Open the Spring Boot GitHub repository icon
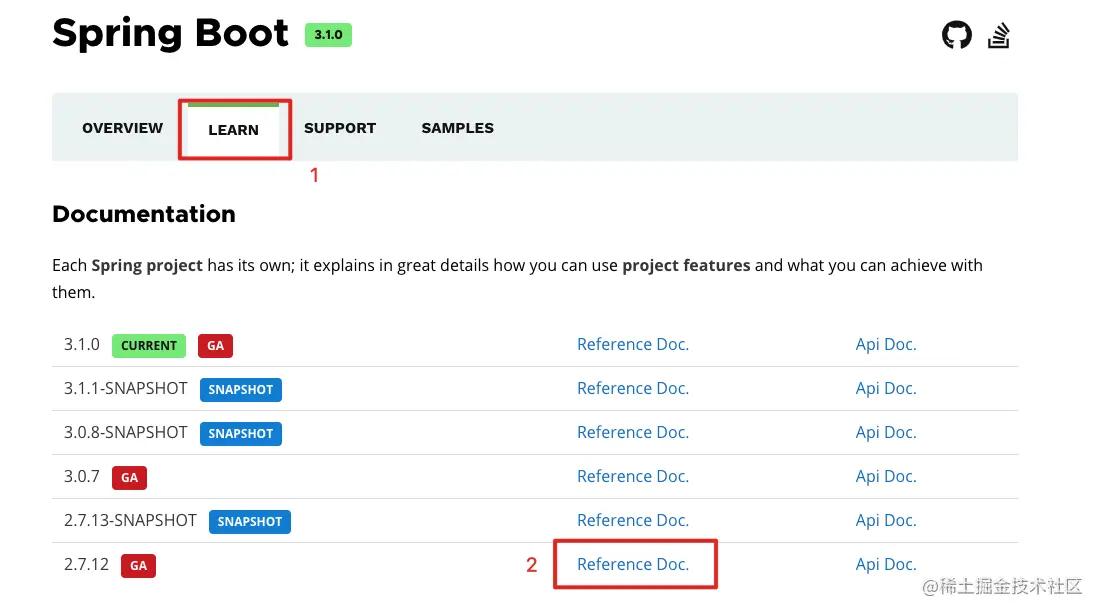 957,34
